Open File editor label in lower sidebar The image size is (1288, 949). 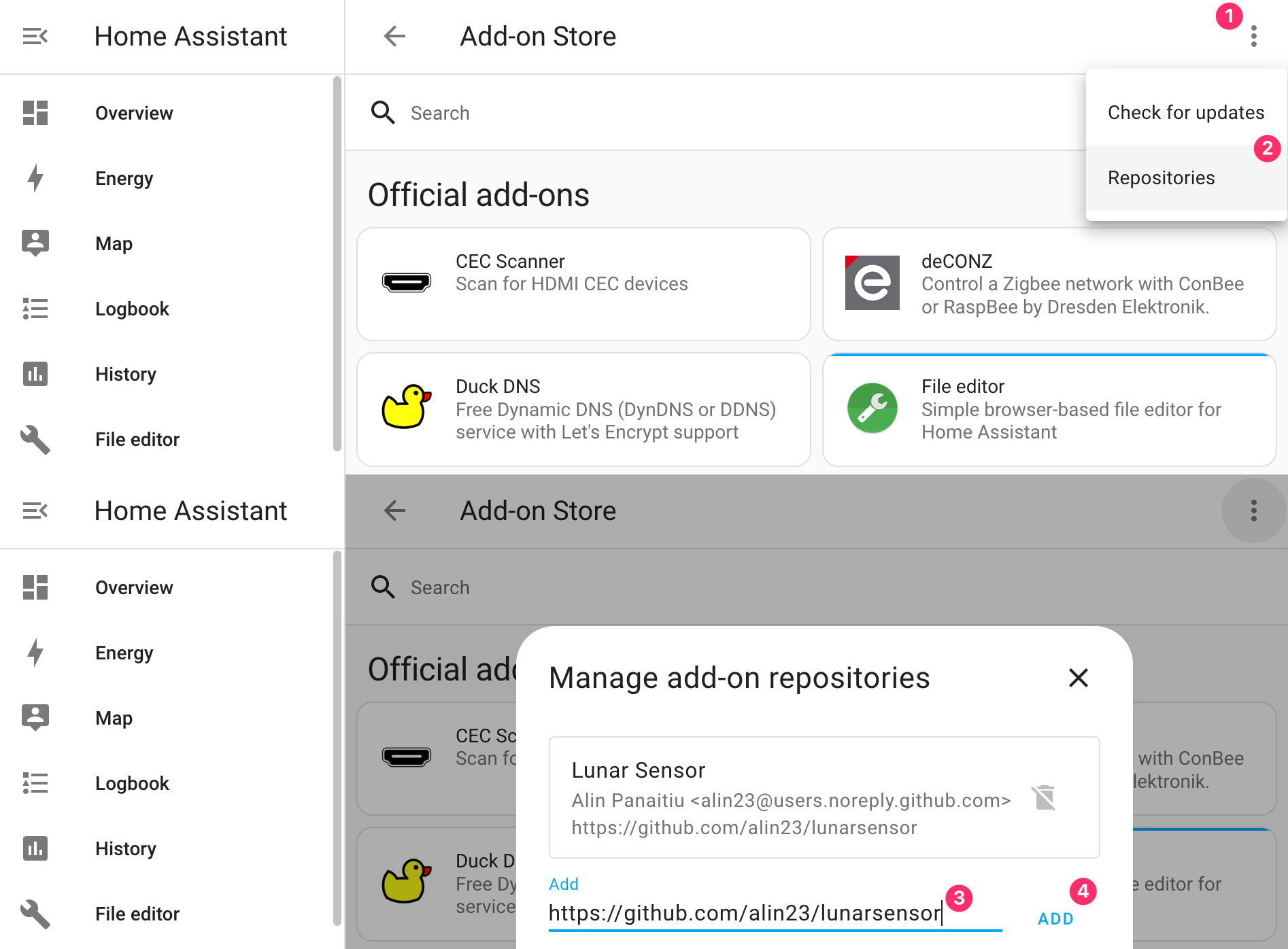137,914
